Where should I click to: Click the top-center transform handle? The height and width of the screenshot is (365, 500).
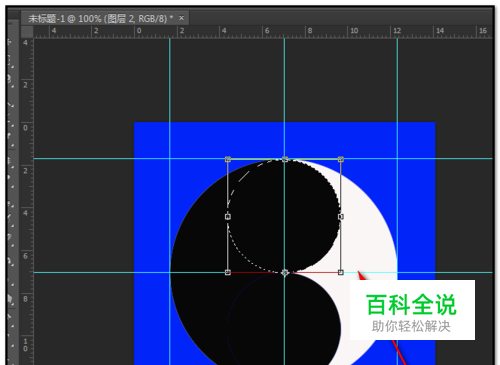284,159
